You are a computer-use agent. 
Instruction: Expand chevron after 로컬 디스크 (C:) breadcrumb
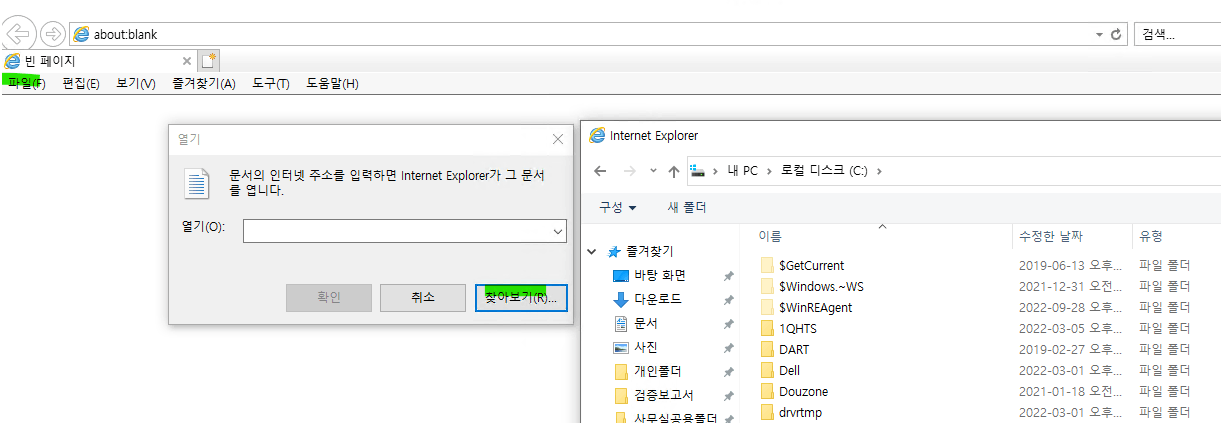coord(879,171)
